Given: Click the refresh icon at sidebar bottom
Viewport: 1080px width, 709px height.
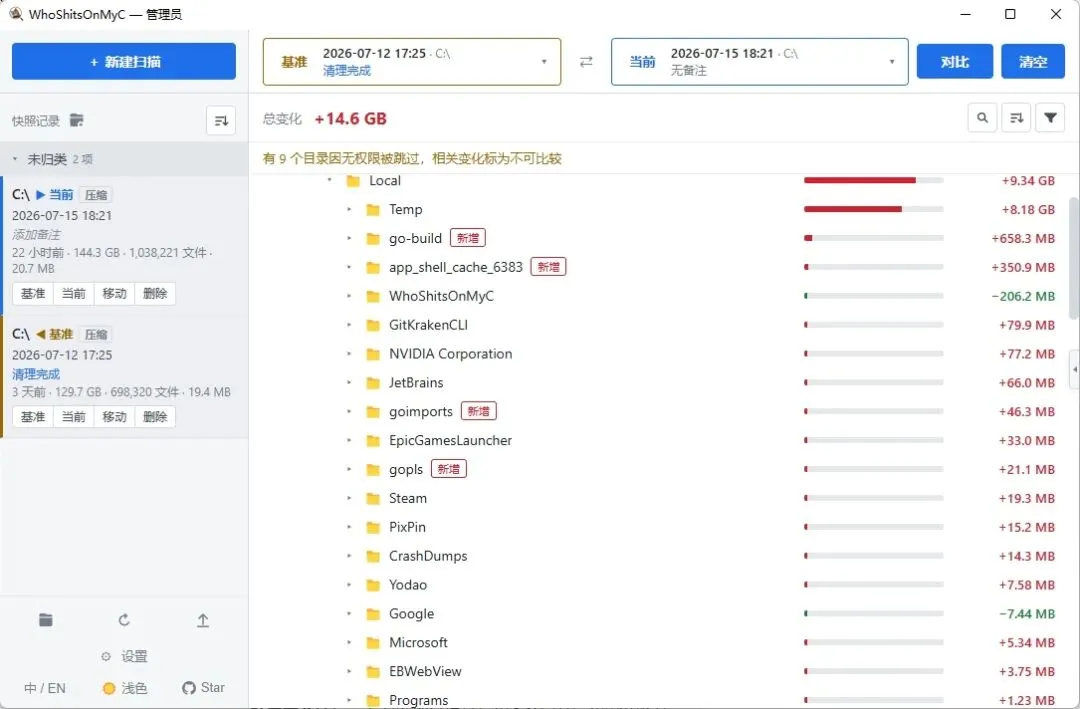Looking at the screenshot, I should (124, 620).
